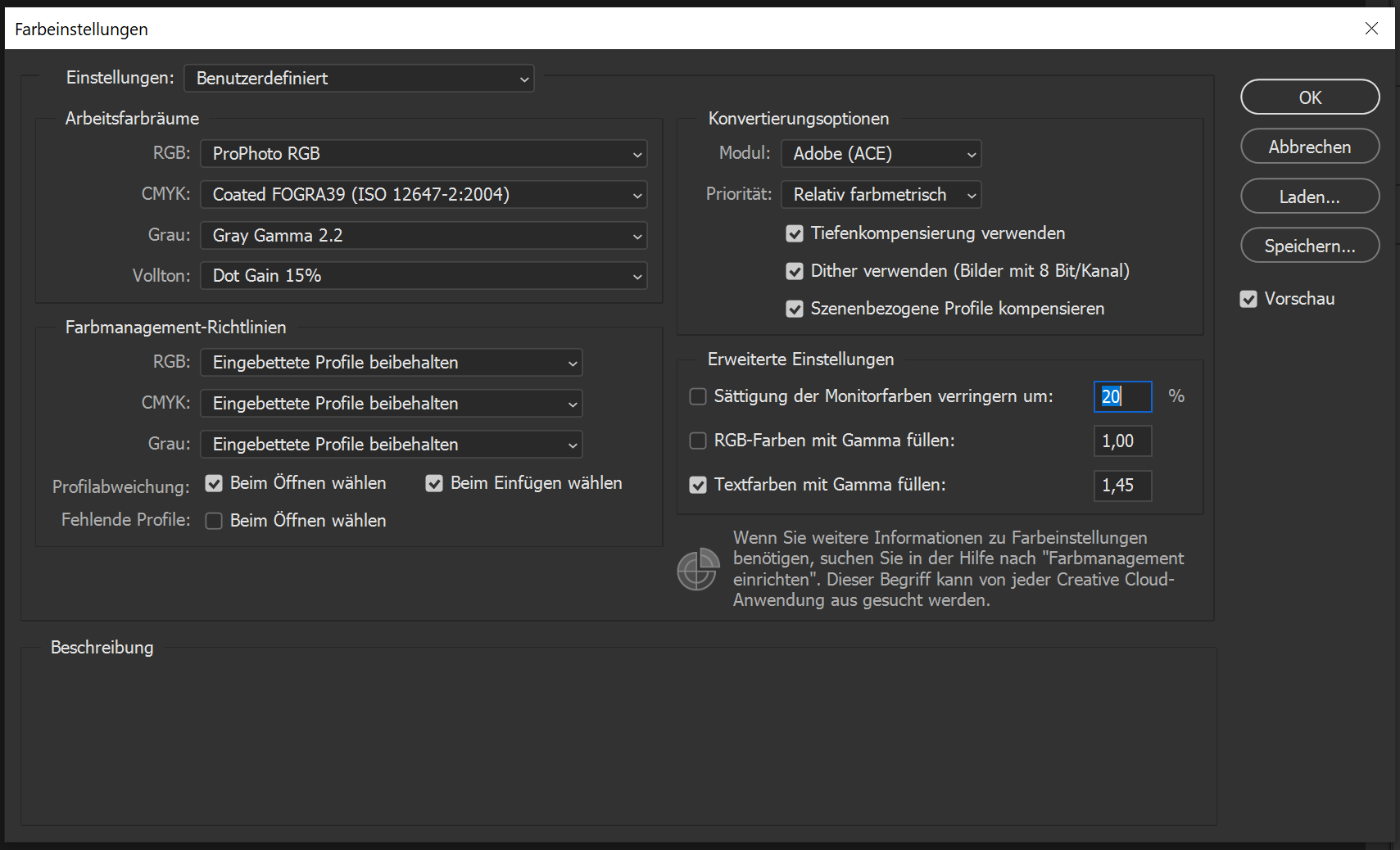Open the Einstellungen Benutzerdefiniert dropdown
This screenshot has width=1400, height=850.
coord(359,79)
